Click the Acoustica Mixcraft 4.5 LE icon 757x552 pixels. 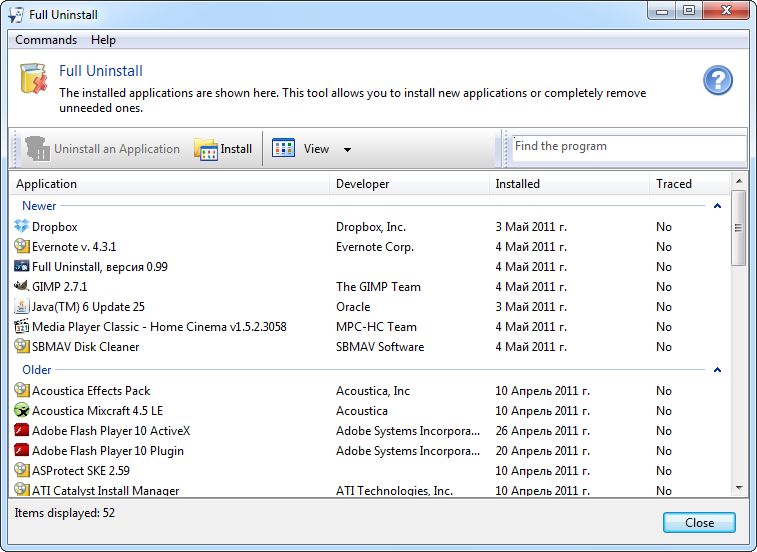pyautogui.click(x=22, y=410)
